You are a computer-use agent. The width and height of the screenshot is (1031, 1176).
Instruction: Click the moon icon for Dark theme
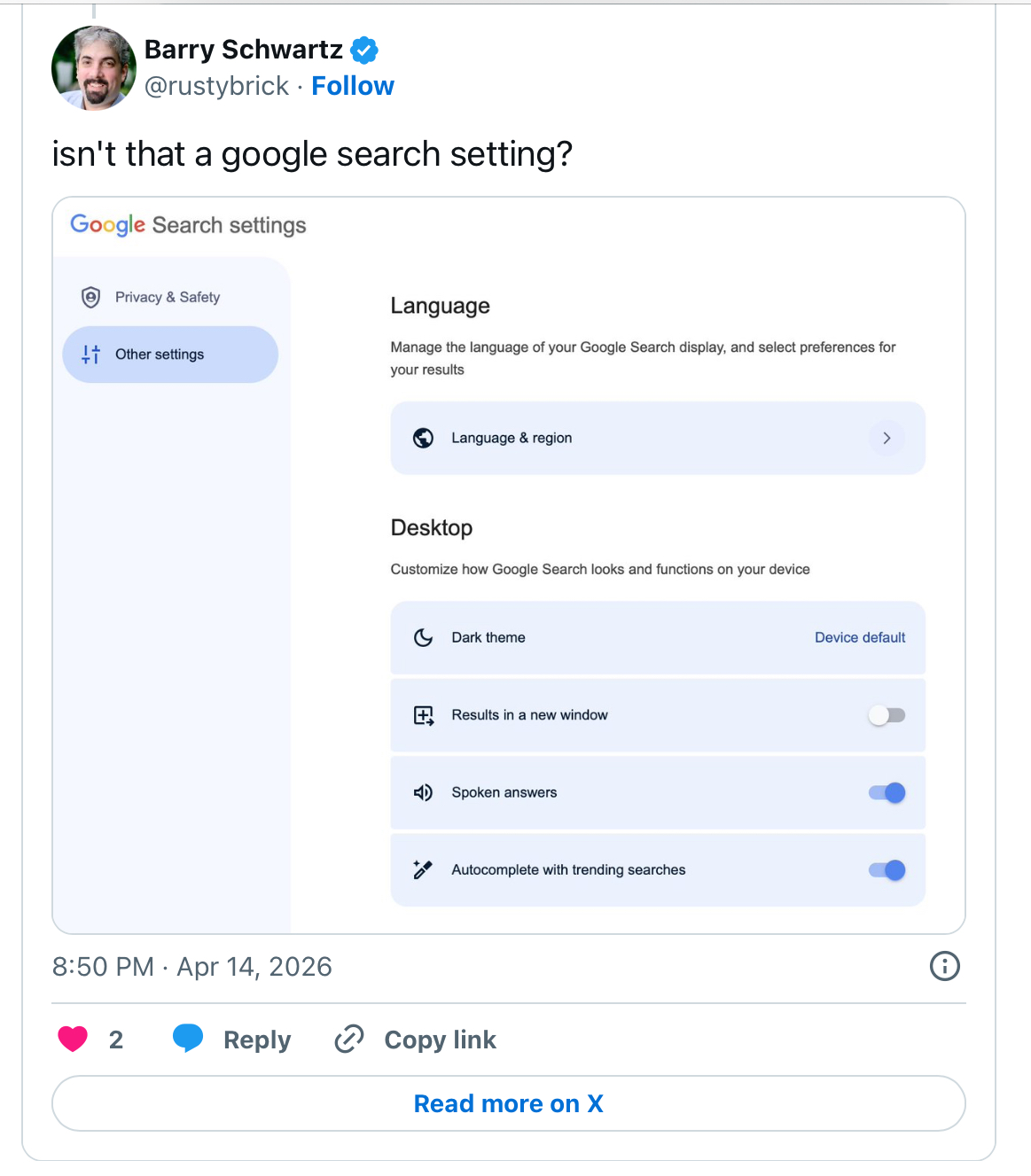pos(424,637)
